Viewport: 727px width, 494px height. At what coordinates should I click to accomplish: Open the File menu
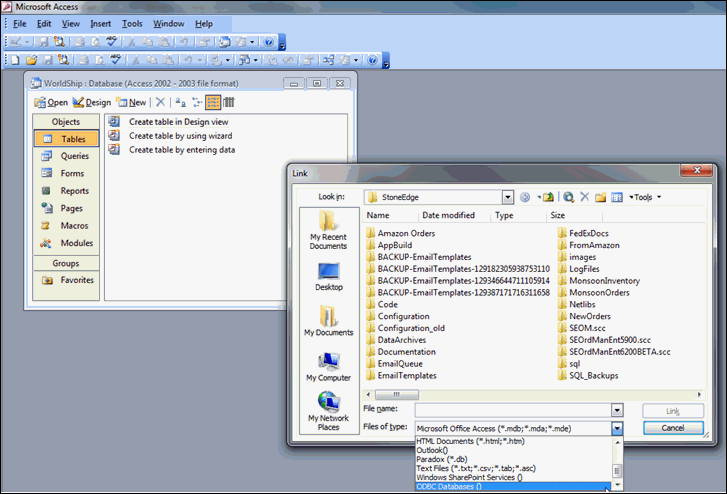point(19,24)
